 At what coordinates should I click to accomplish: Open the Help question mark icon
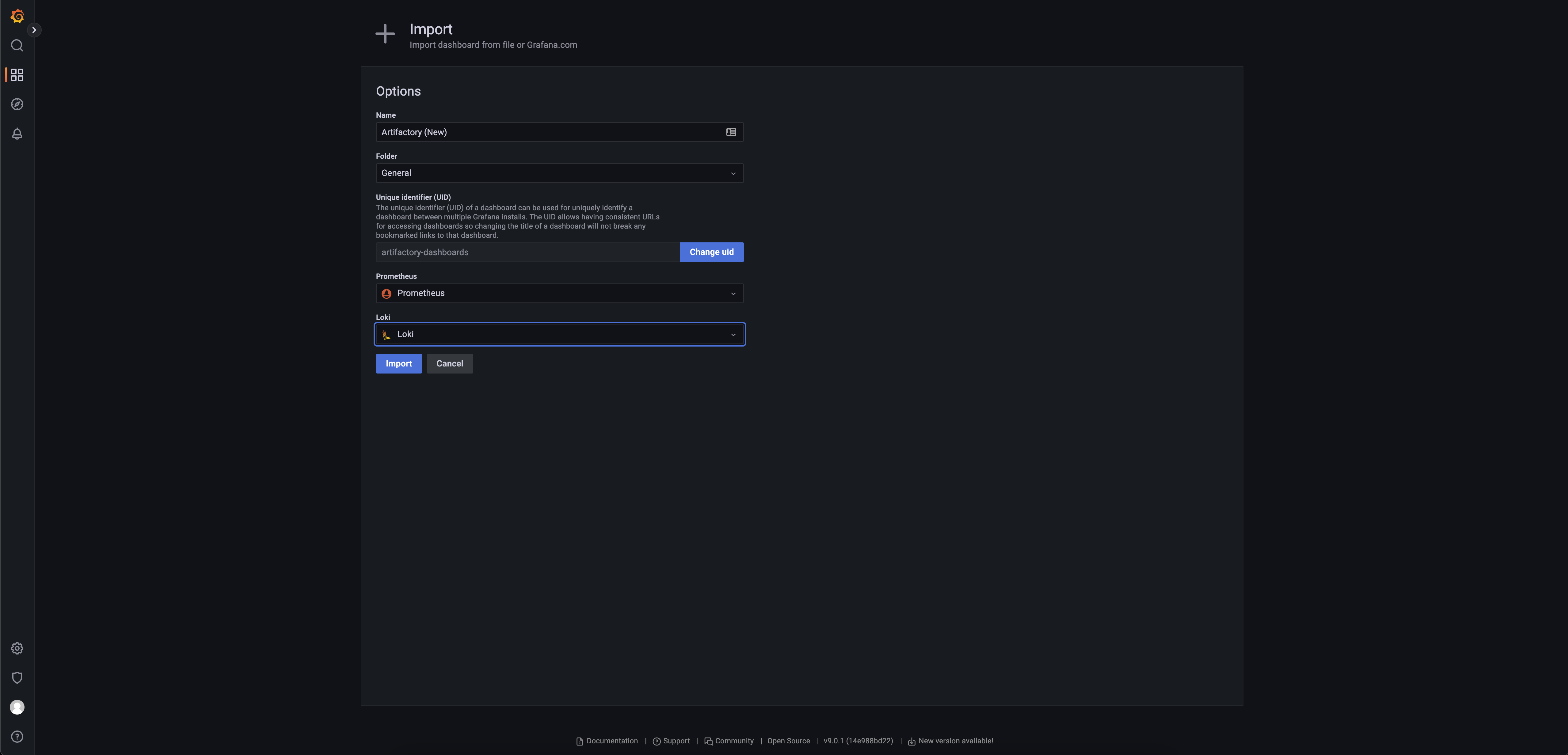tap(17, 737)
